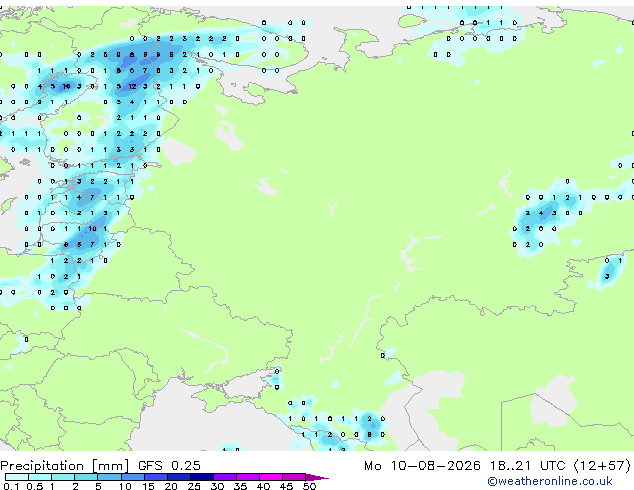Click the '16' precipitation value on map
Viewport: 634px width, 490px height.
[x=66, y=86]
